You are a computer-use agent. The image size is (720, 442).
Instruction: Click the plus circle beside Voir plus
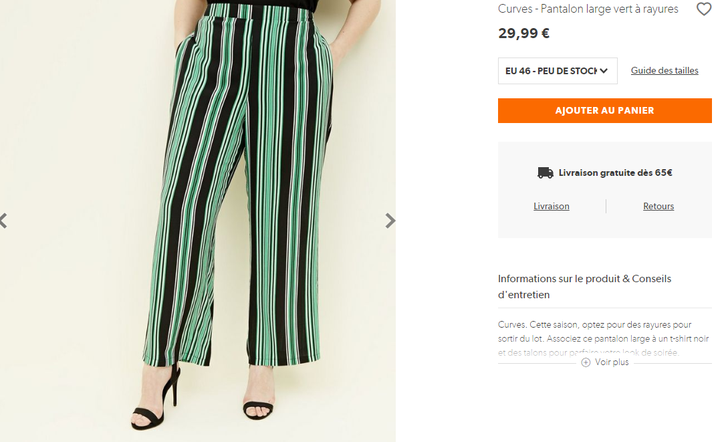click(585, 363)
